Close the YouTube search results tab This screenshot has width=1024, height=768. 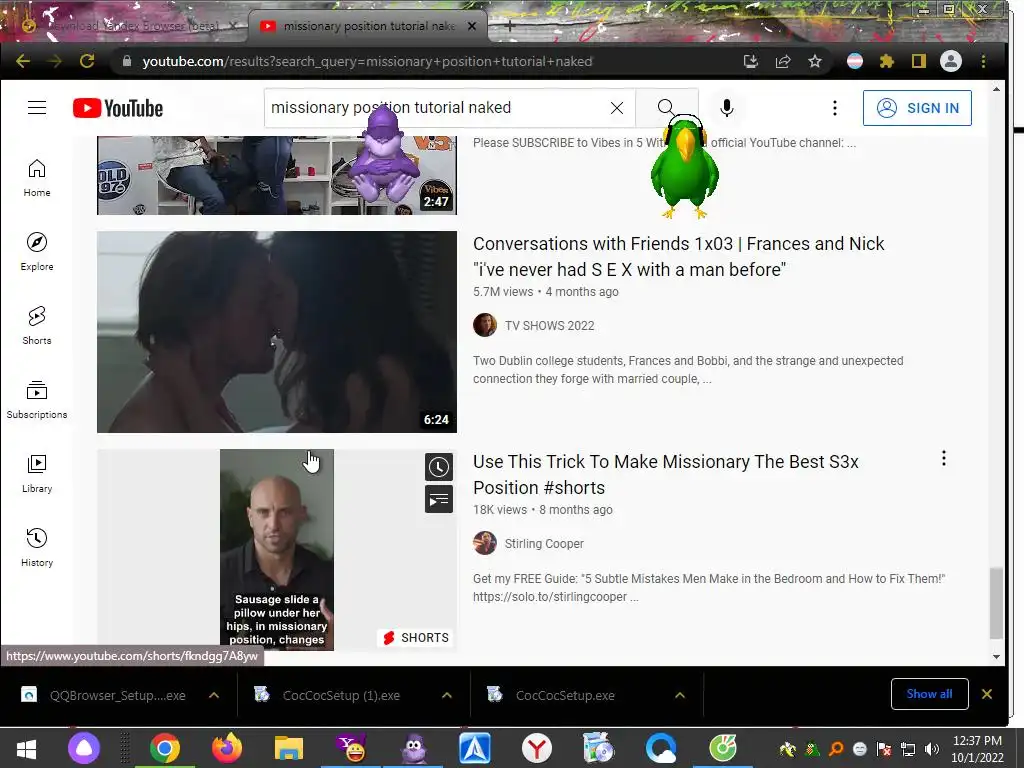tap(472, 26)
